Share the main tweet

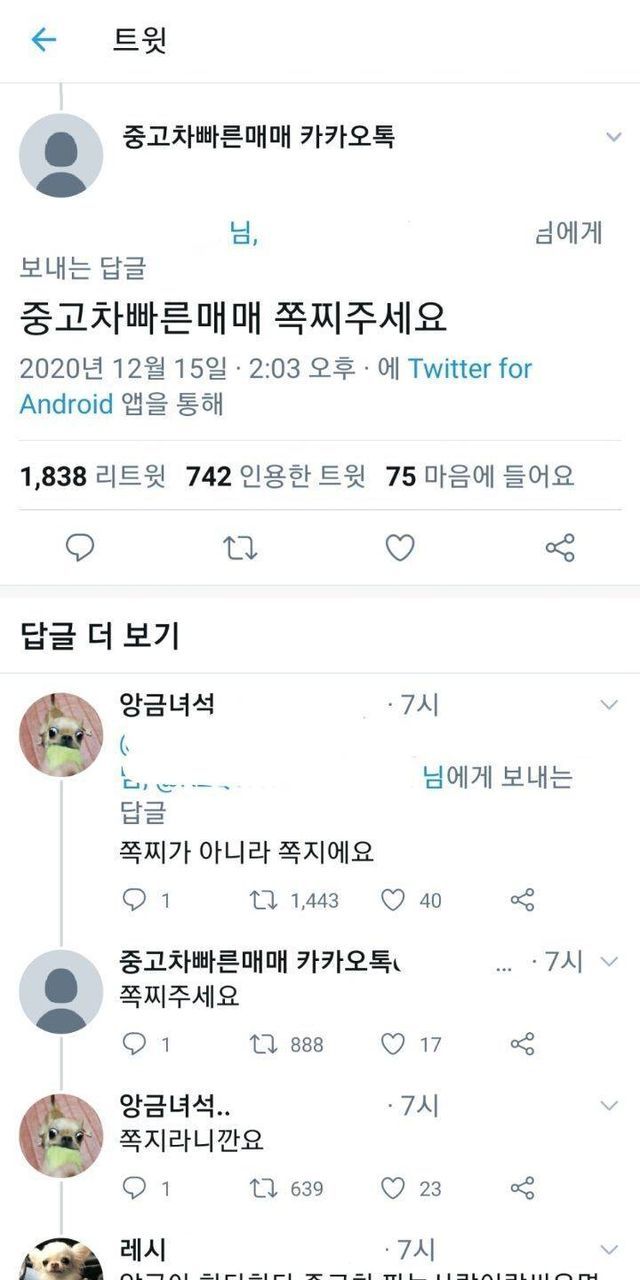[x=560, y=547]
